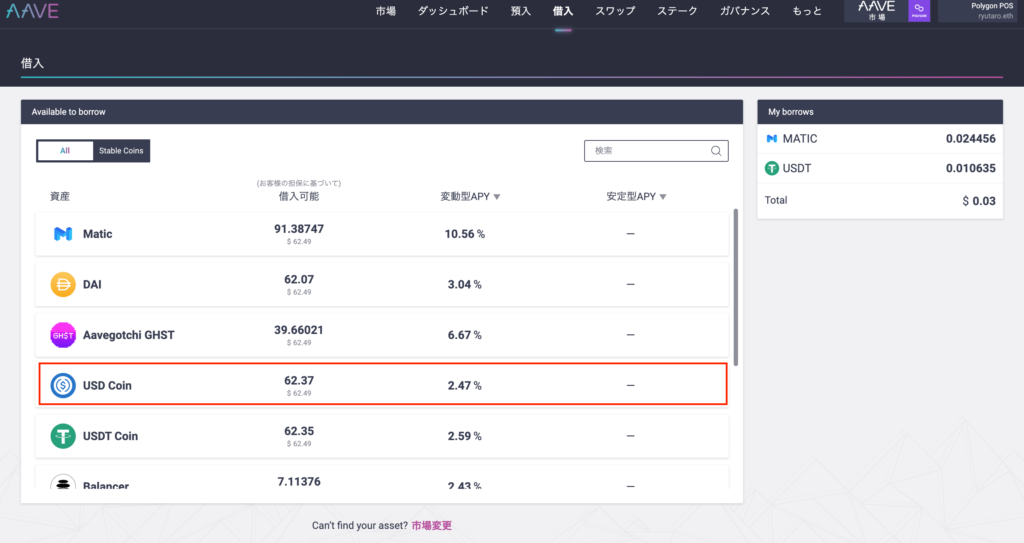Open the 借入 menu item
Viewport: 1024px width, 543px height.
(x=563, y=11)
